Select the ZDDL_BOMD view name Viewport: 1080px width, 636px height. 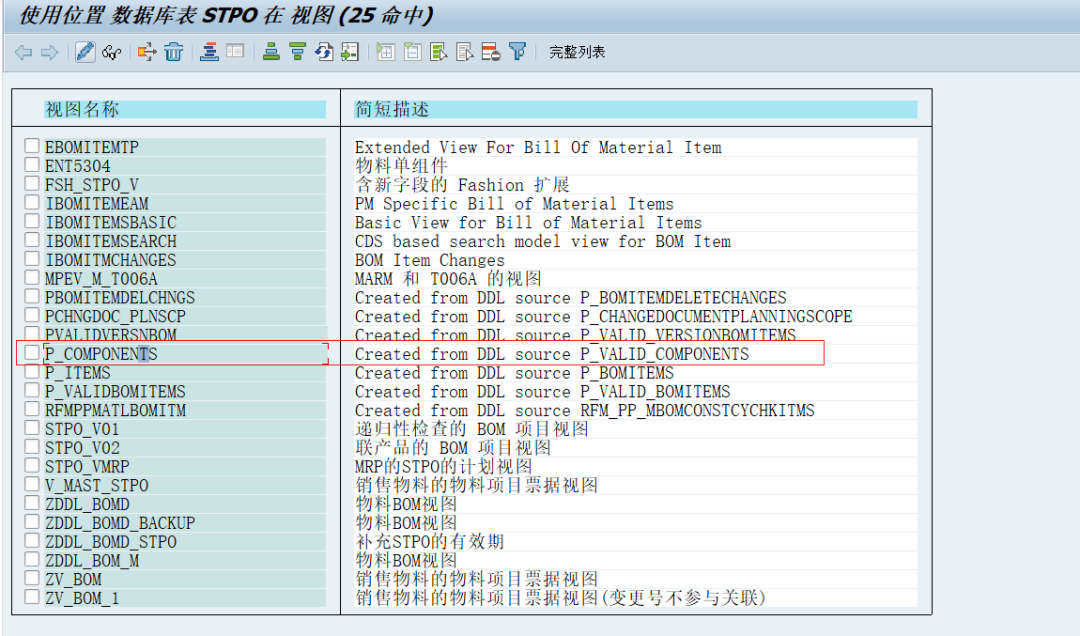point(87,504)
